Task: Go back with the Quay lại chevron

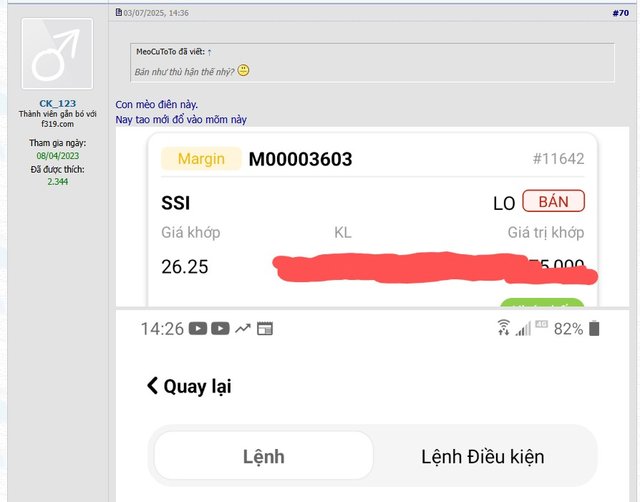Action: click(x=152, y=385)
